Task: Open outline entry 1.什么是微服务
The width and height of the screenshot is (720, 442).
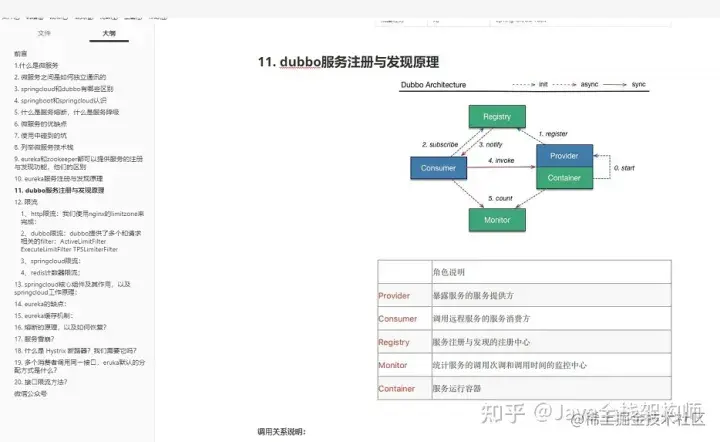Action: 36,65
